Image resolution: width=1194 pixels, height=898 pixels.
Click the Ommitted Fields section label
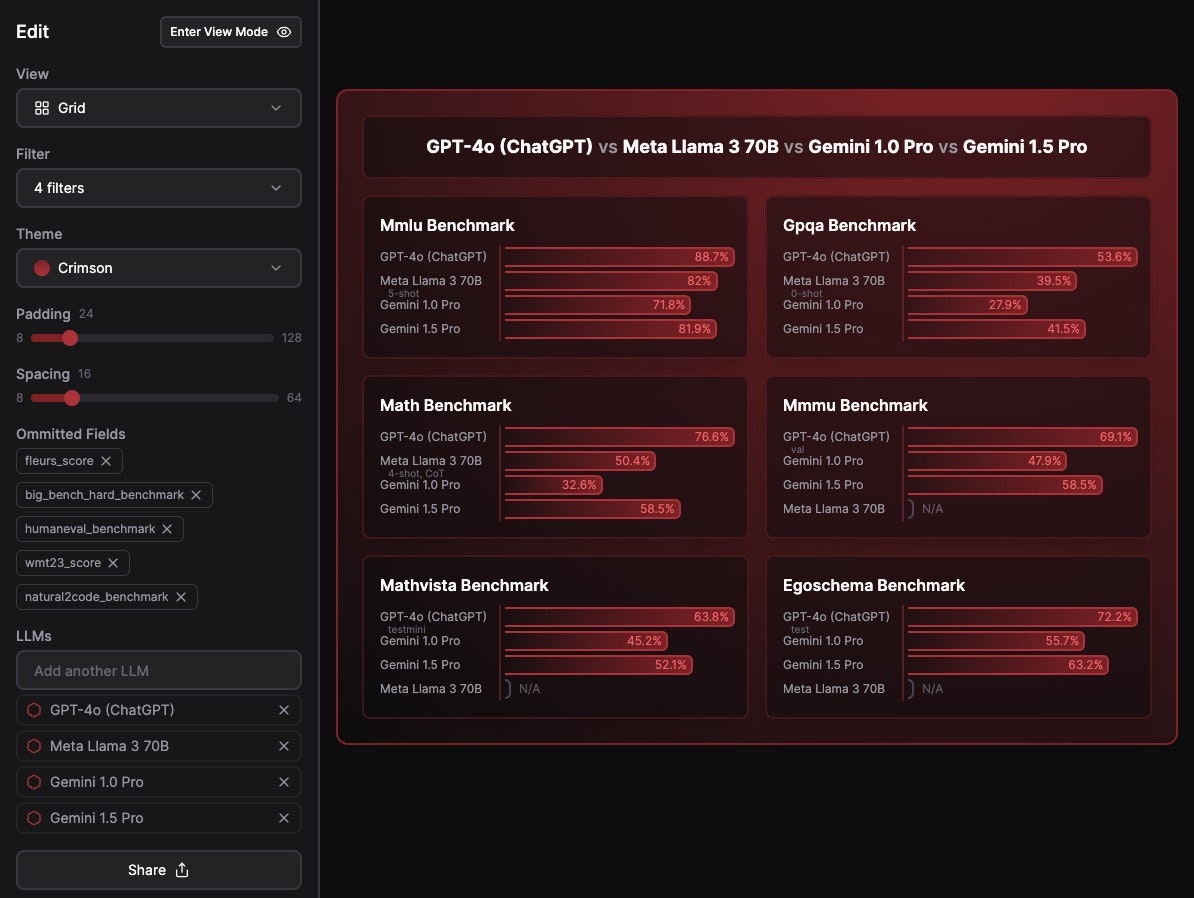(71, 434)
